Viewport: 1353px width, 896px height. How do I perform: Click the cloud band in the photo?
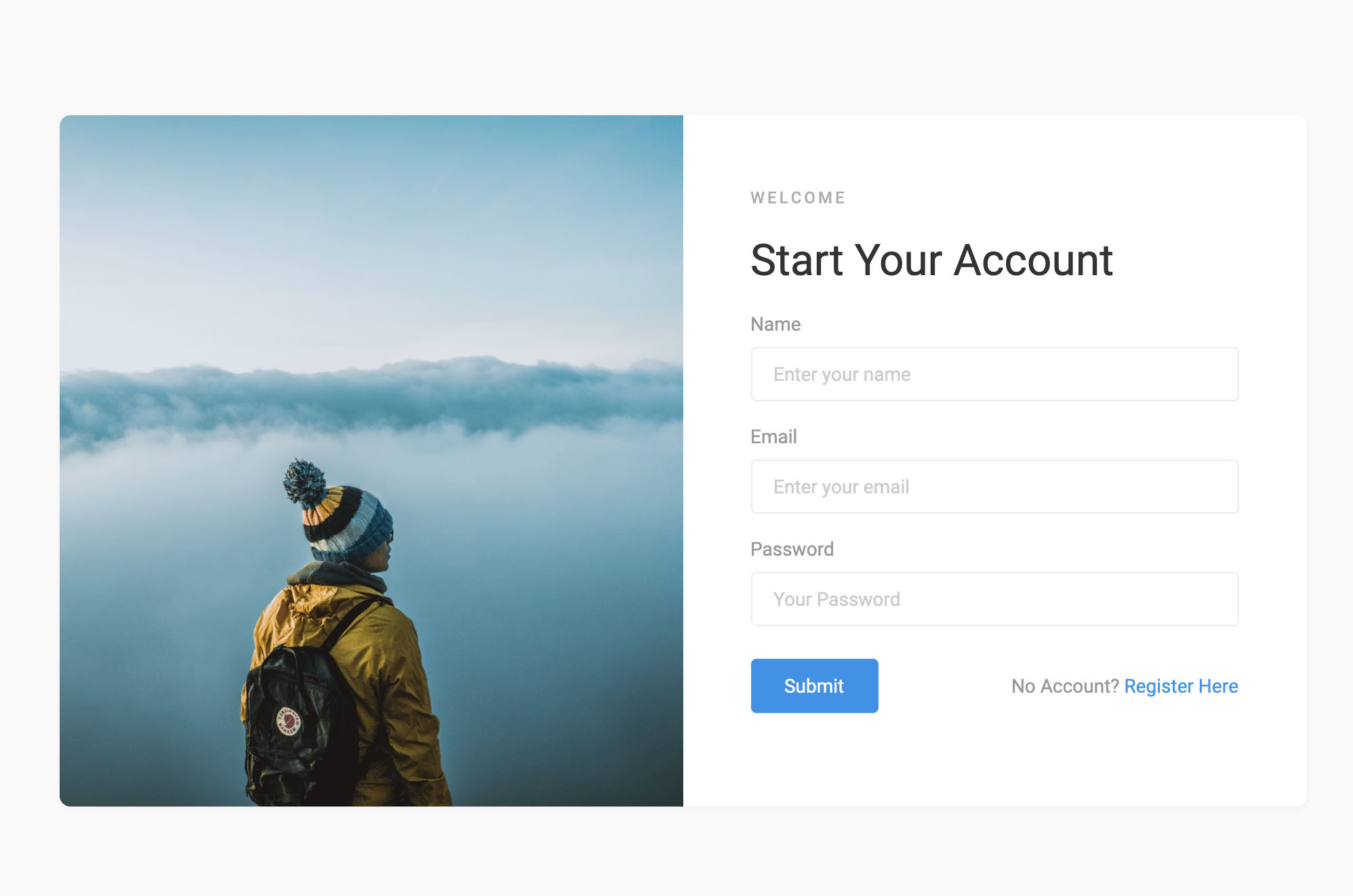pos(371,400)
